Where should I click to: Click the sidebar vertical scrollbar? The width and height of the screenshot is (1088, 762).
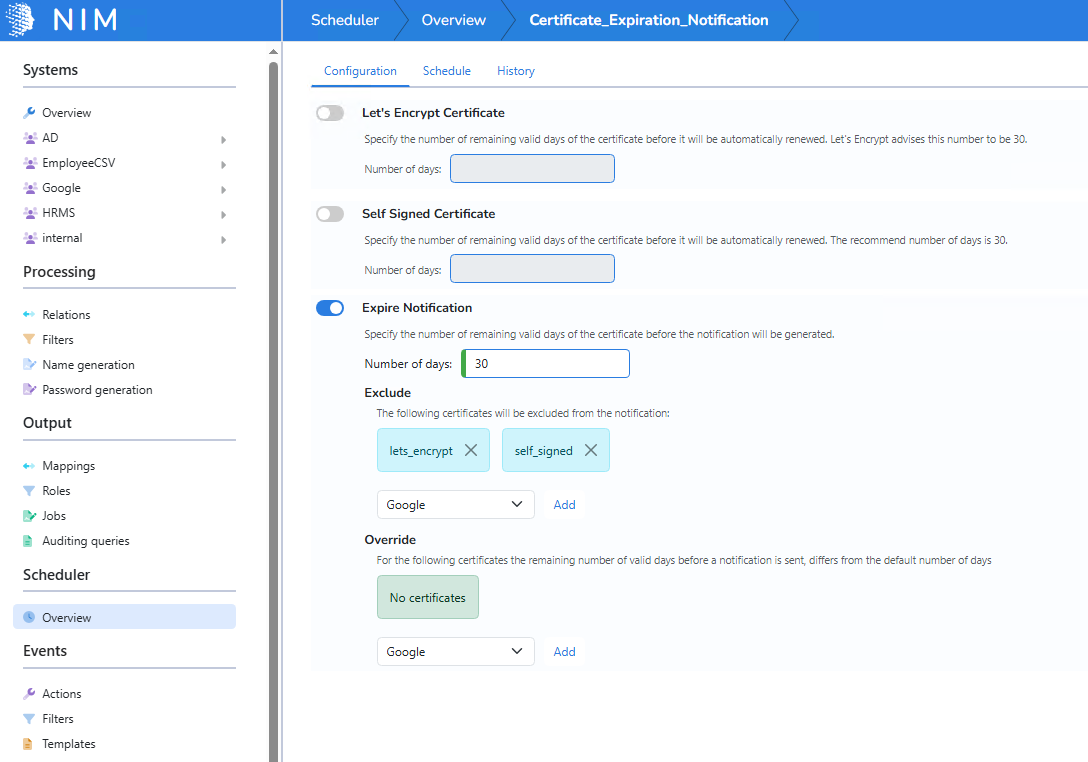tap(273, 400)
